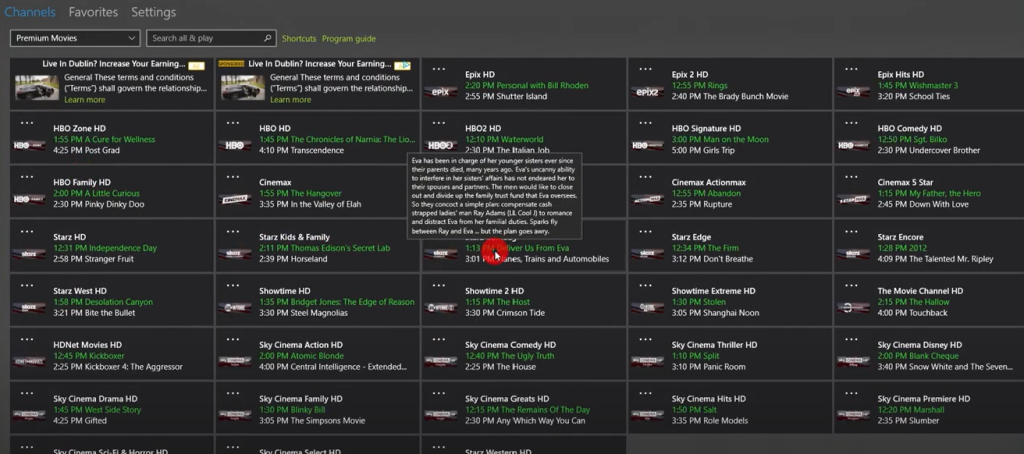The image size is (1024, 454).
Task: Select '1:55 PM The Hangover' on Cinemax
Action: 300,194
